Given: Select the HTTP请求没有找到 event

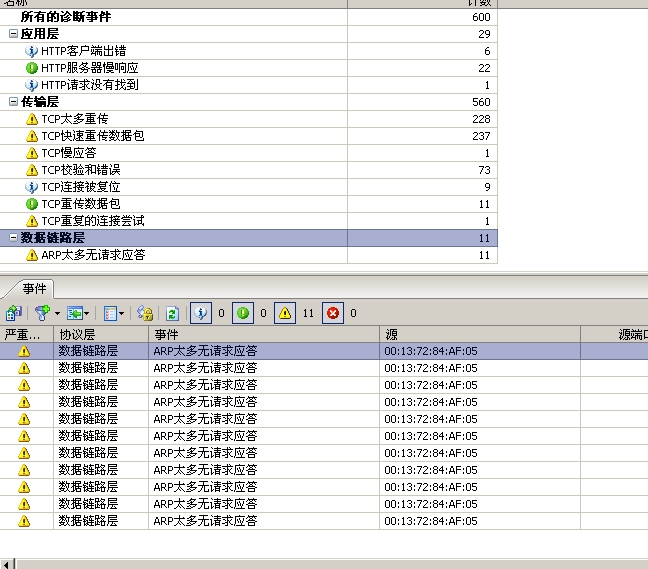Looking at the screenshot, I should coord(248,85).
